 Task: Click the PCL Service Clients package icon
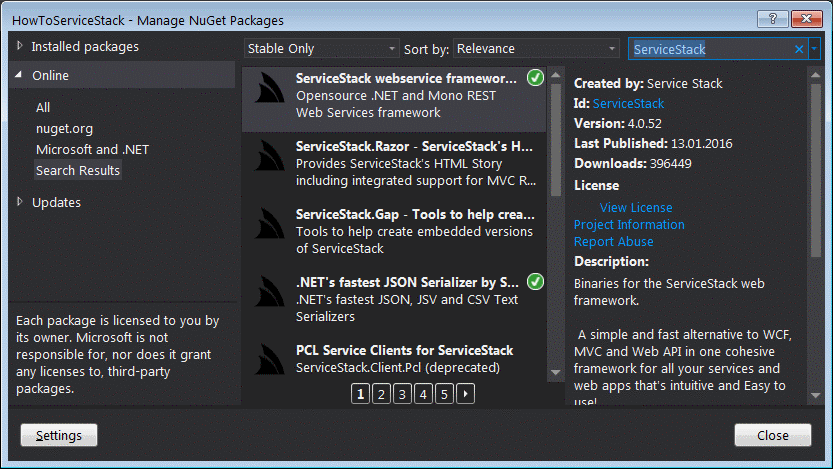point(268,362)
